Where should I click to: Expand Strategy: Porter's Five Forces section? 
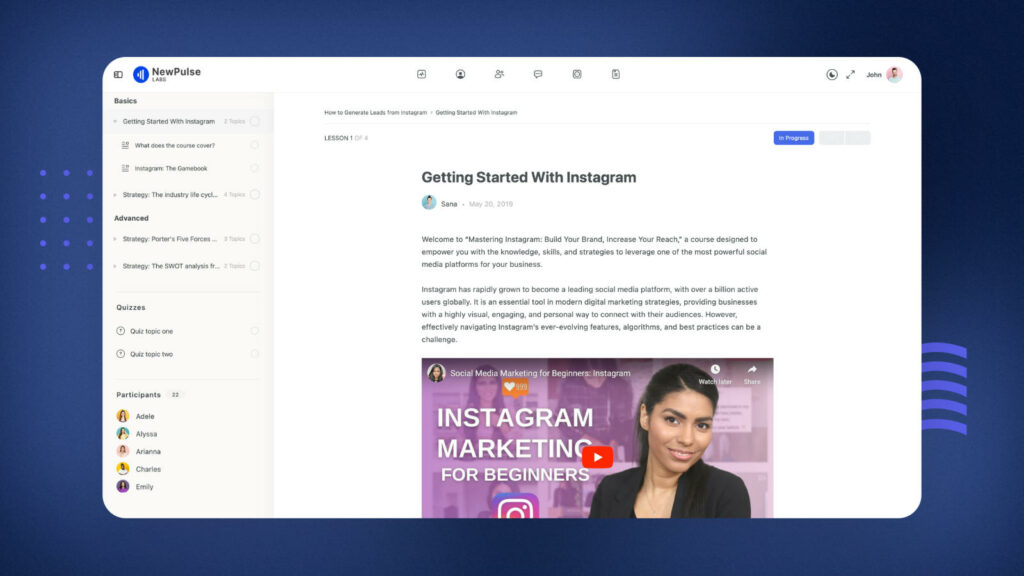115,239
